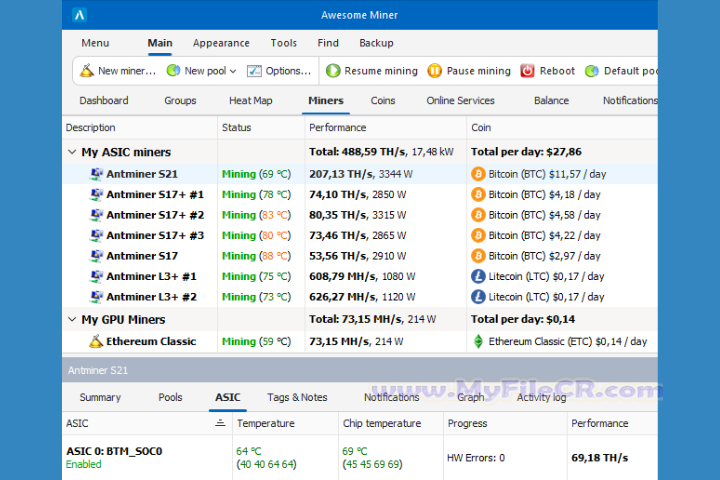Open the Activity log detail tab
Image resolution: width=720 pixels, height=480 pixels.
point(541,397)
